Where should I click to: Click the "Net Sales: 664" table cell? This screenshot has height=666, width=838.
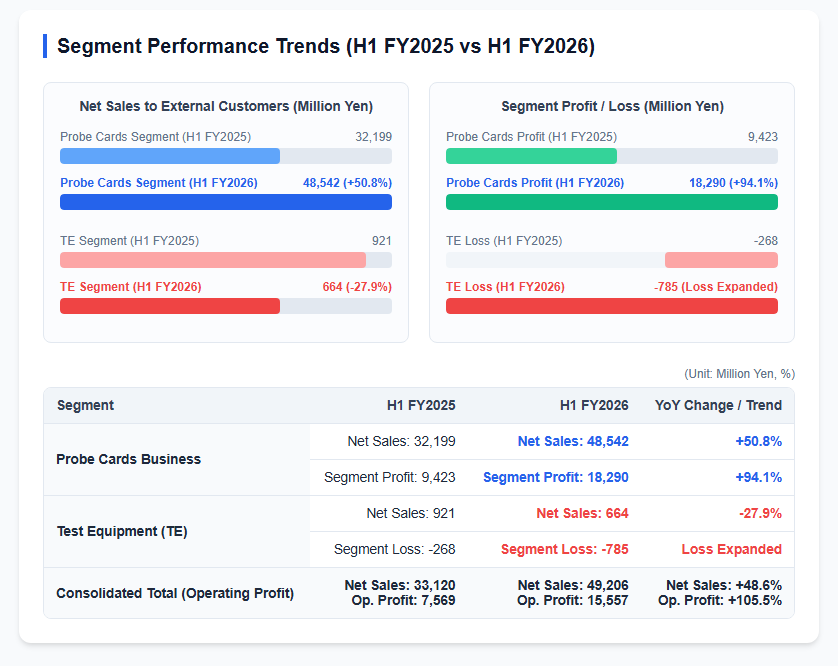pyautogui.click(x=583, y=514)
